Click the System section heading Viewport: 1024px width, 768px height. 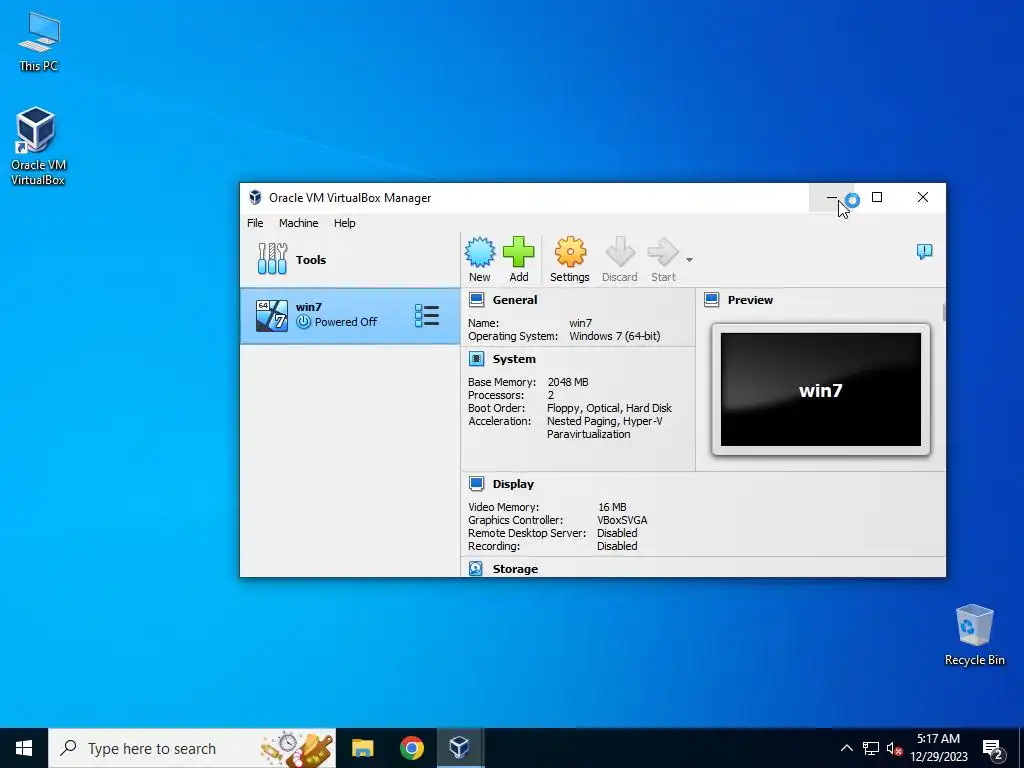[514, 359]
